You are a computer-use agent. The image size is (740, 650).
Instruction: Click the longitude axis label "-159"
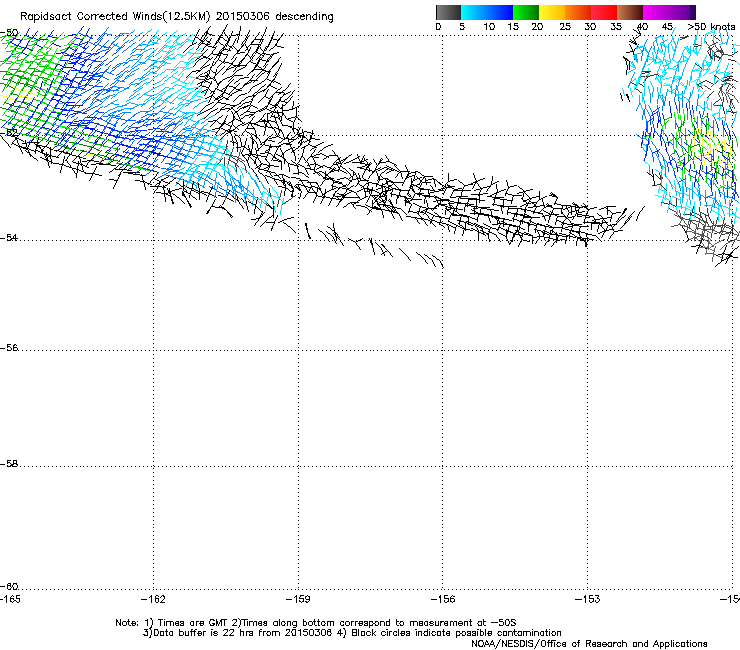click(298, 599)
